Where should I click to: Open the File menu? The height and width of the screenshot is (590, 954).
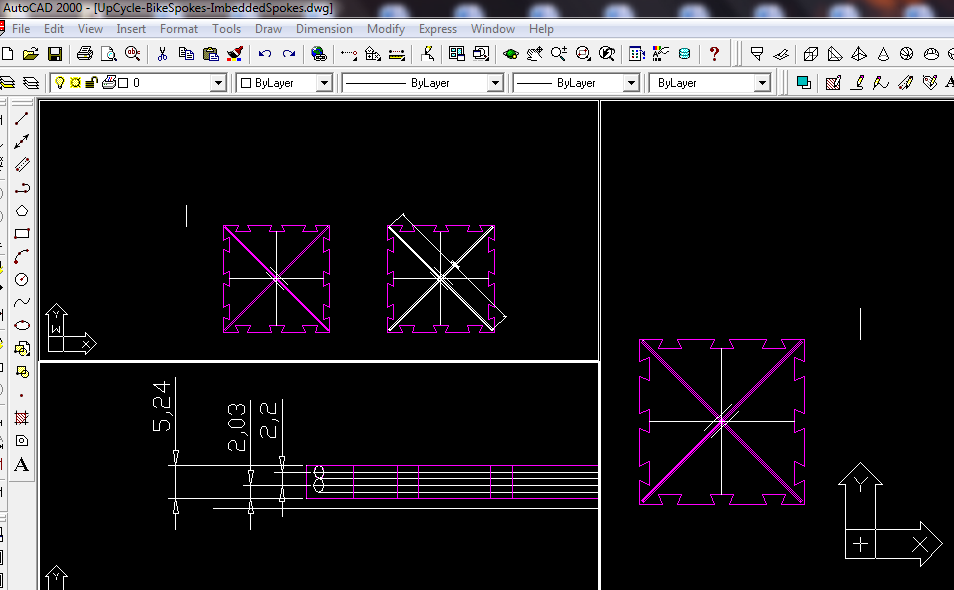(x=21, y=29)
